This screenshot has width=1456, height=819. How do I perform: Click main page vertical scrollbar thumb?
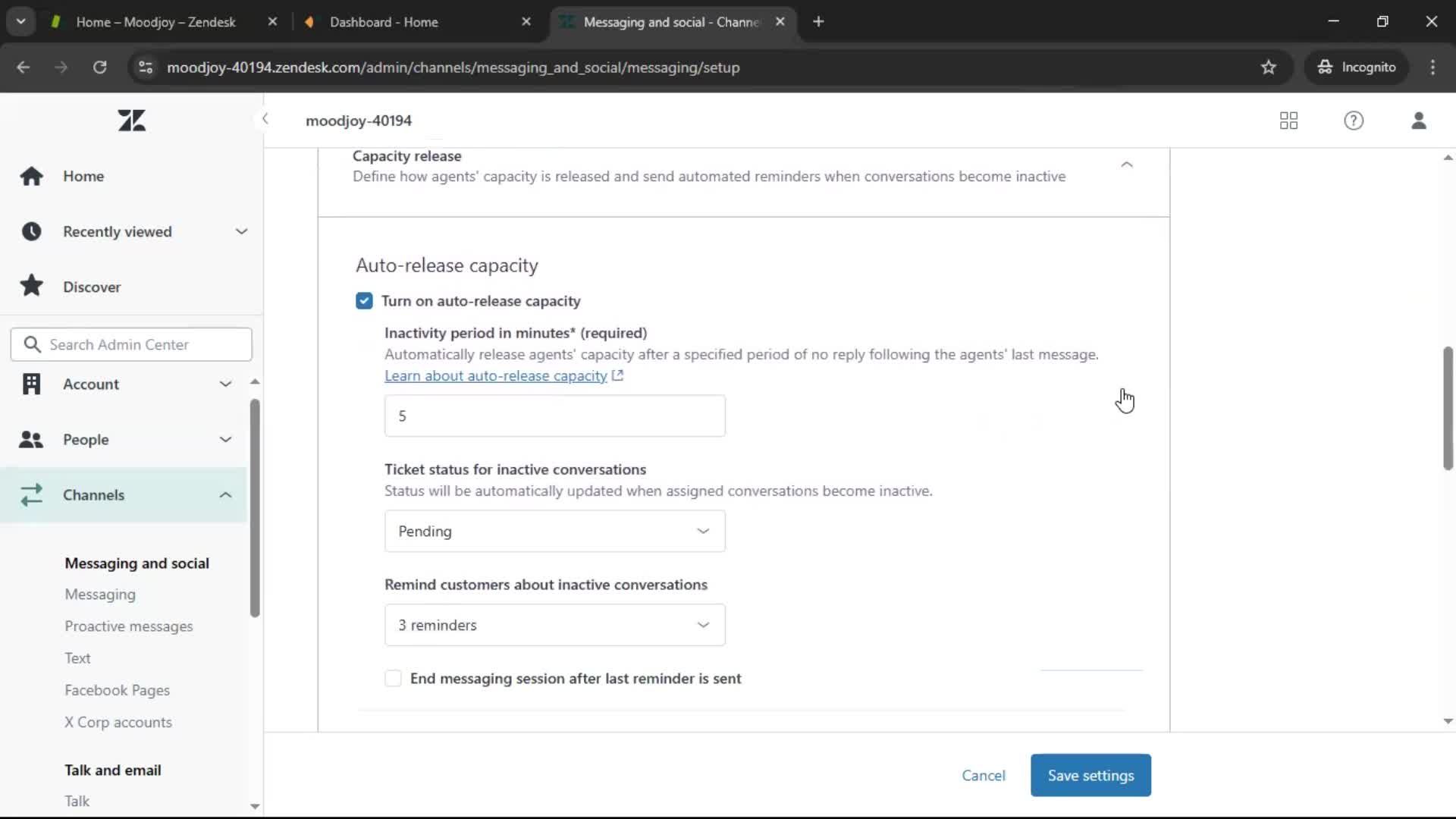tap(1448, 408)
